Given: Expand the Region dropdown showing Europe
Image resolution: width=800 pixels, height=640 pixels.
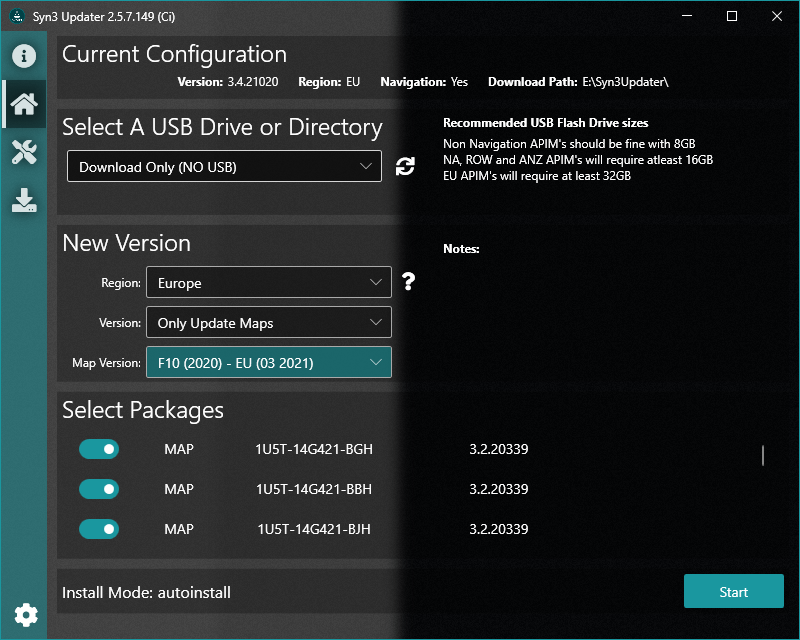Looking at the screenshot, I should click(x=268, y=282).
